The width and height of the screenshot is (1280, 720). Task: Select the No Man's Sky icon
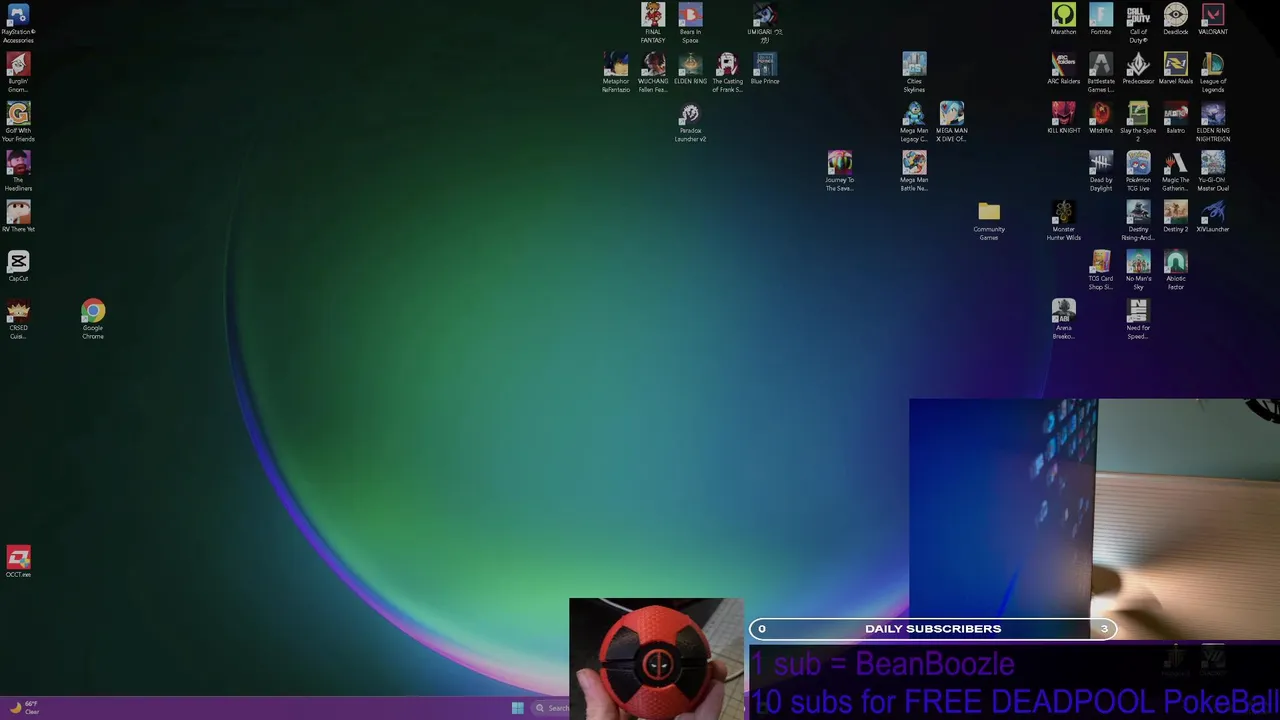[x=1138, y=270]
